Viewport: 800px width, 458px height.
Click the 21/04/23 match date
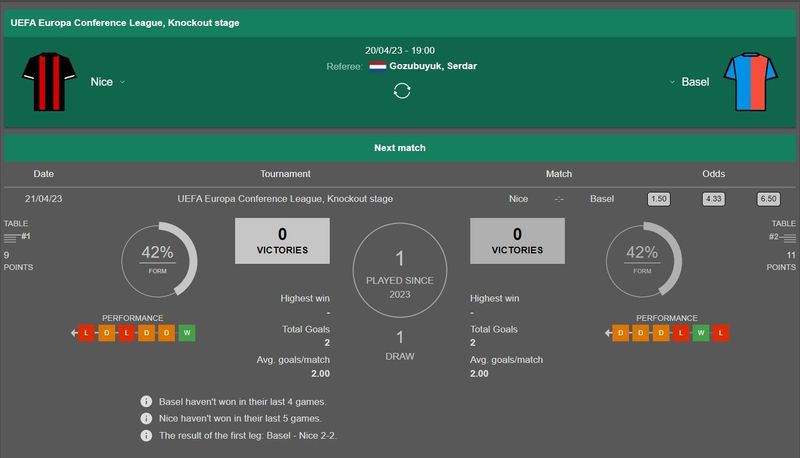click(43, 199)
